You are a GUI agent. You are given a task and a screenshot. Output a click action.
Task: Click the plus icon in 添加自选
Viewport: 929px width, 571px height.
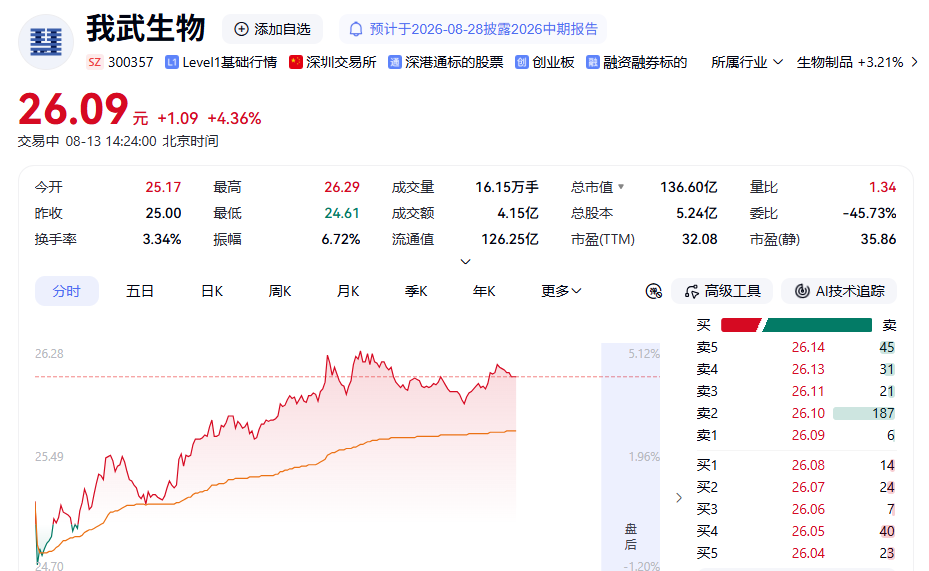(241, 29)
